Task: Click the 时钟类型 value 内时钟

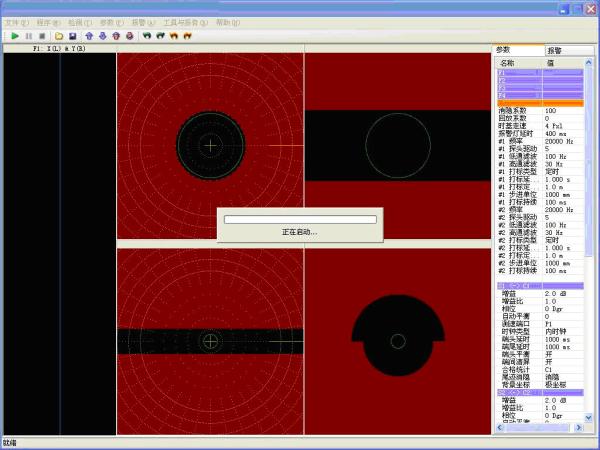Action: tap(555, 332)
